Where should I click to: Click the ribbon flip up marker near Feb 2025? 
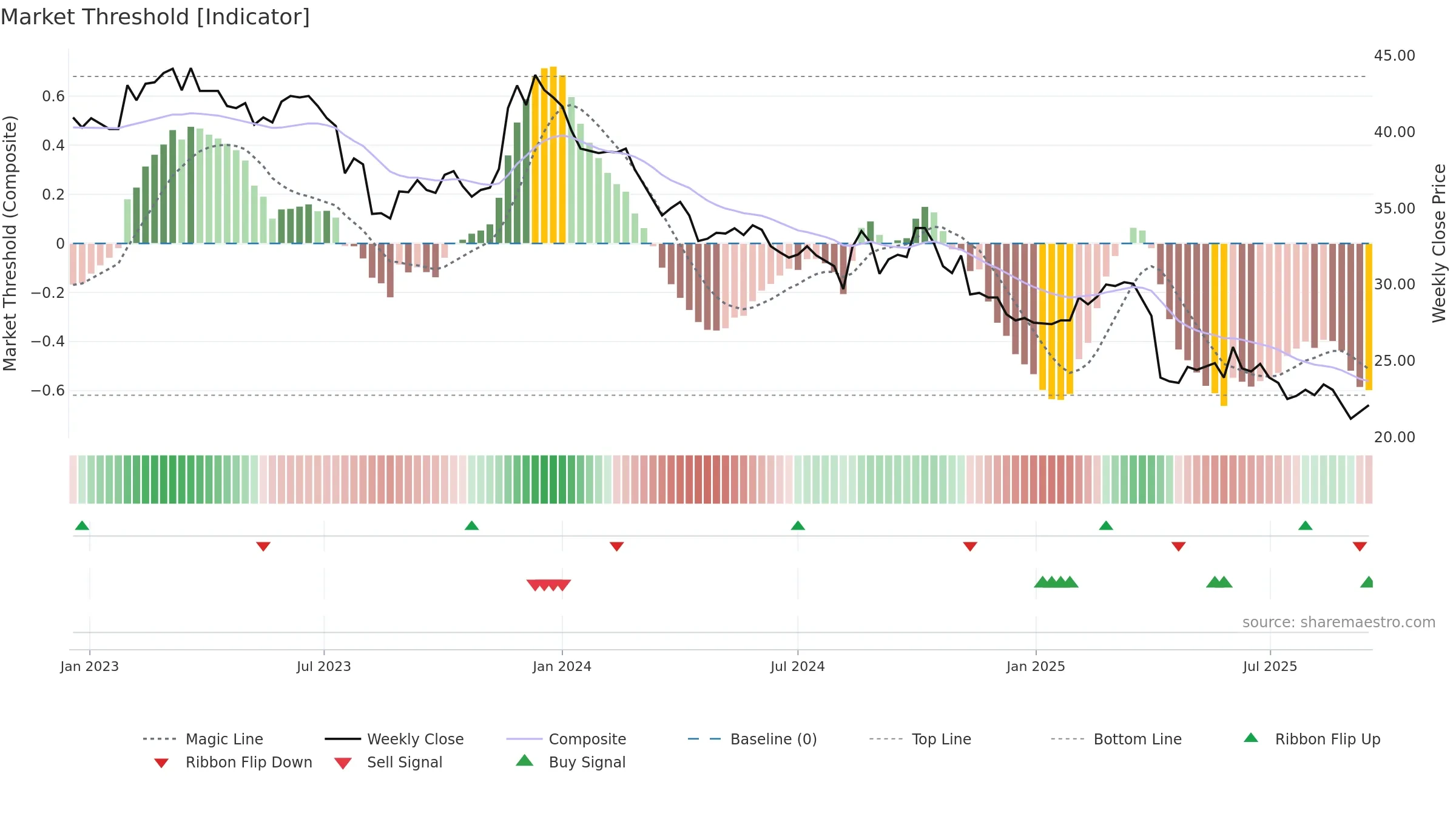tap(1106, 525)
